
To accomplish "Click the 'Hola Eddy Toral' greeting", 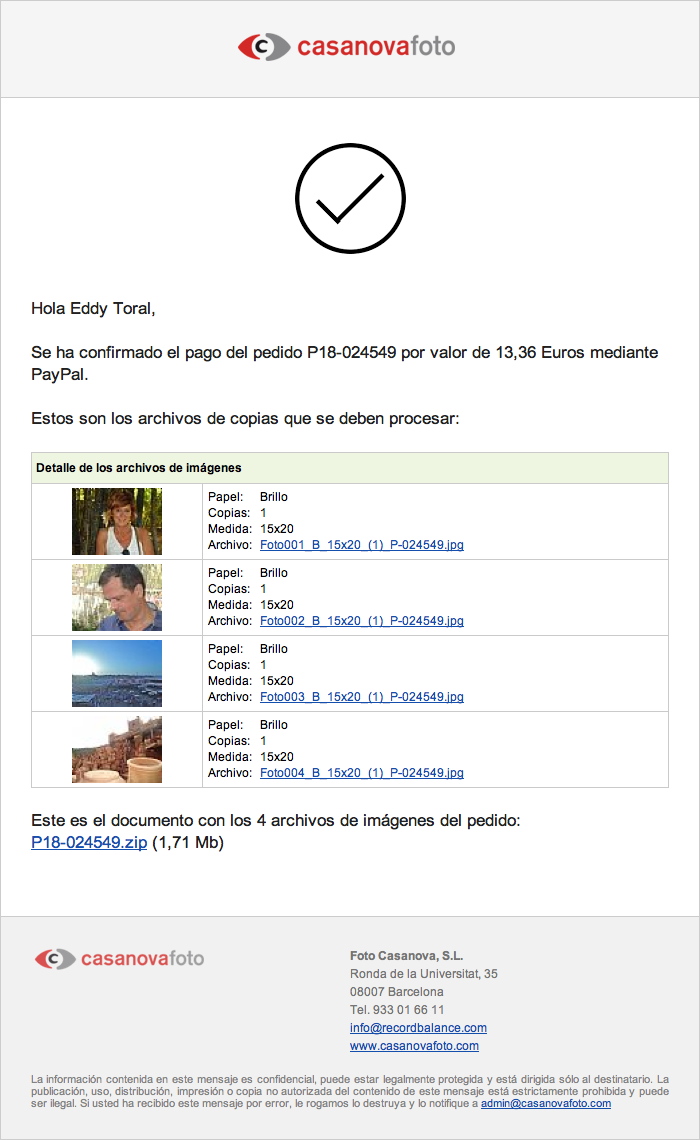I will click(93, 308).
